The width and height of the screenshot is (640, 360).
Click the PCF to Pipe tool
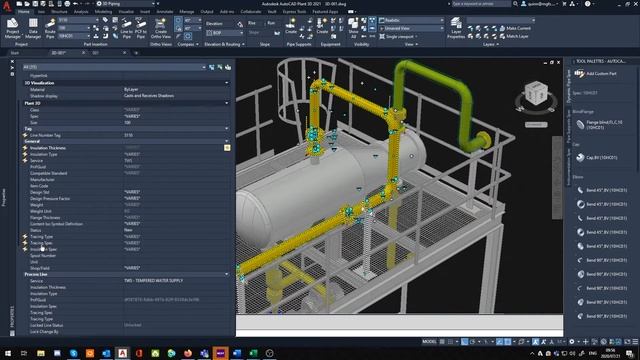(140, 28)
